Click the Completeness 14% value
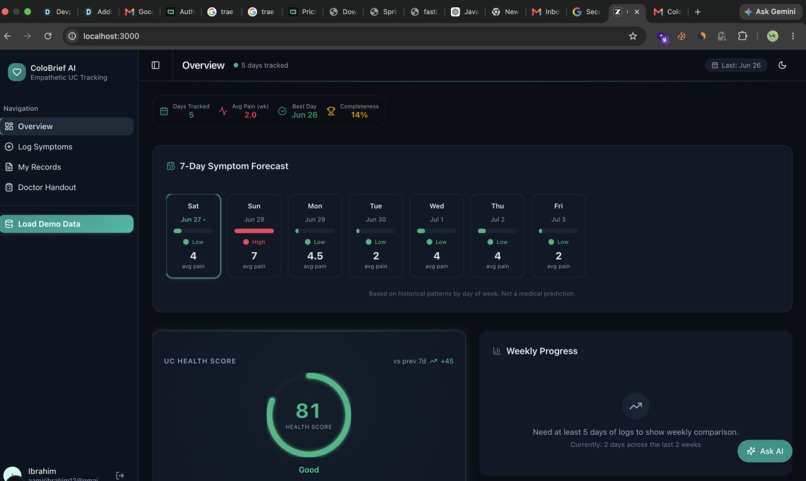 (359, 115)
